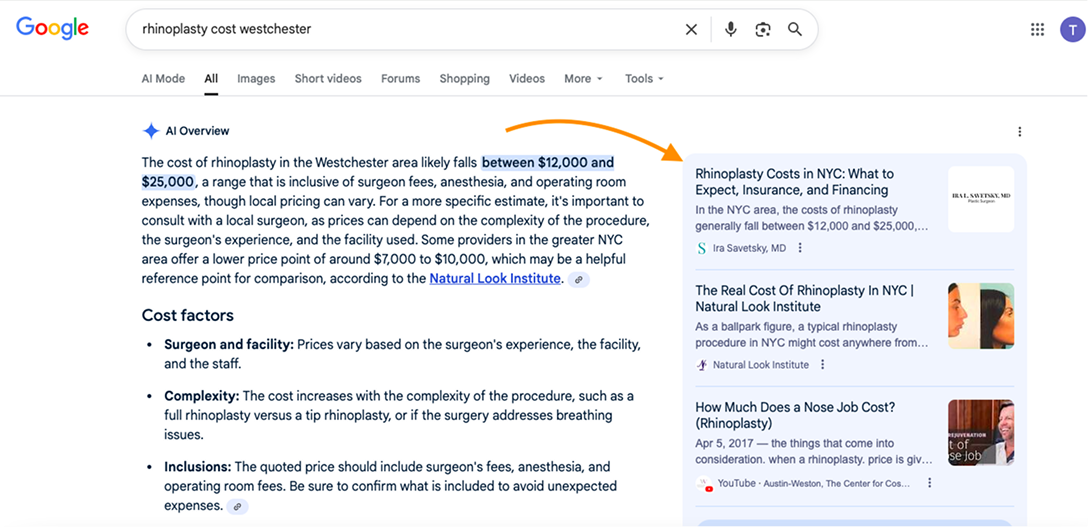Click the citation link icon after Natural Look Institute
1088x527 pixels.
point(579,280)
